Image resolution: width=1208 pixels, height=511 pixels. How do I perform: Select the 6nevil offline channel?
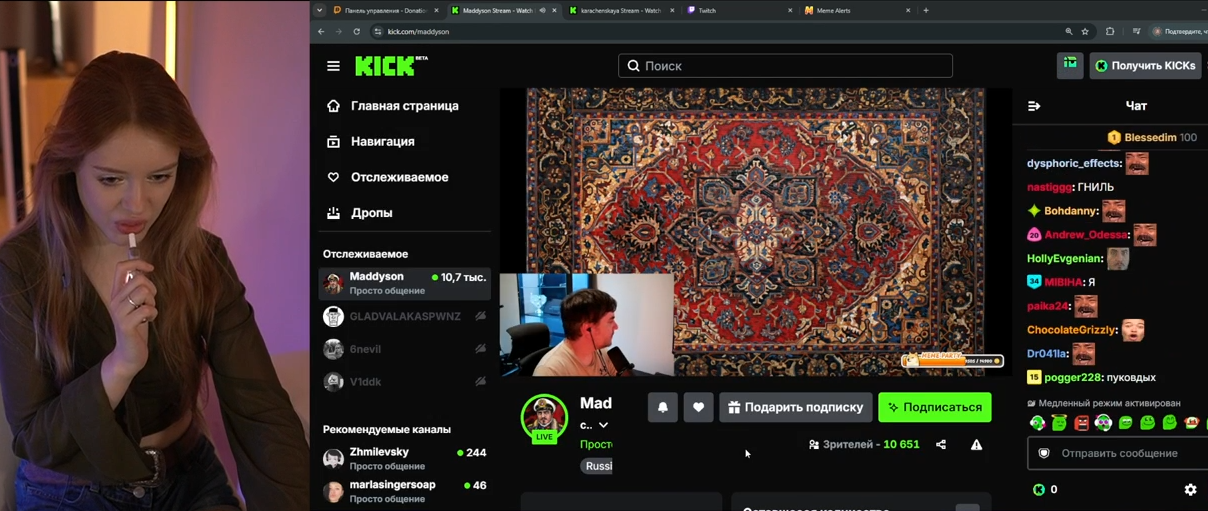[404, 349]
